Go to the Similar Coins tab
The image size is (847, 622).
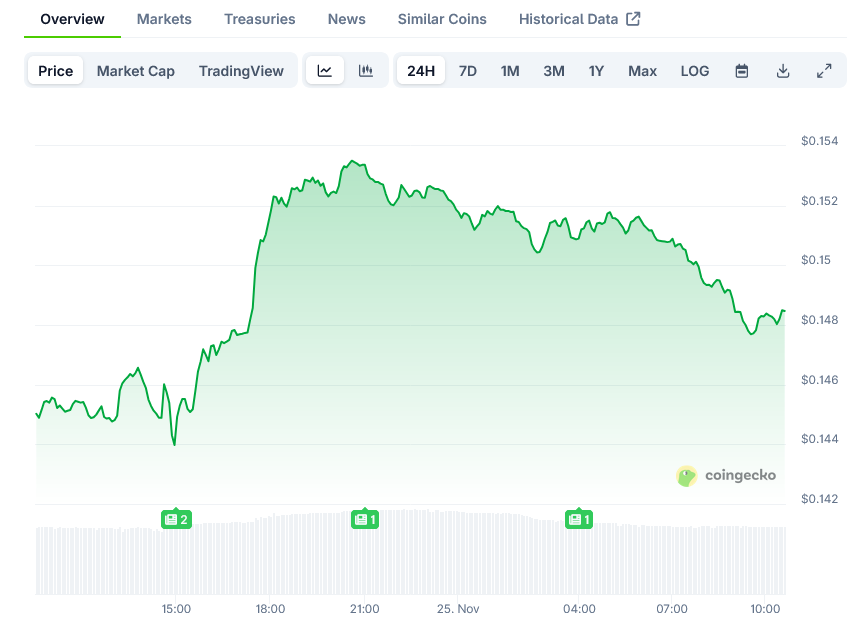click(x=442, y=19)
